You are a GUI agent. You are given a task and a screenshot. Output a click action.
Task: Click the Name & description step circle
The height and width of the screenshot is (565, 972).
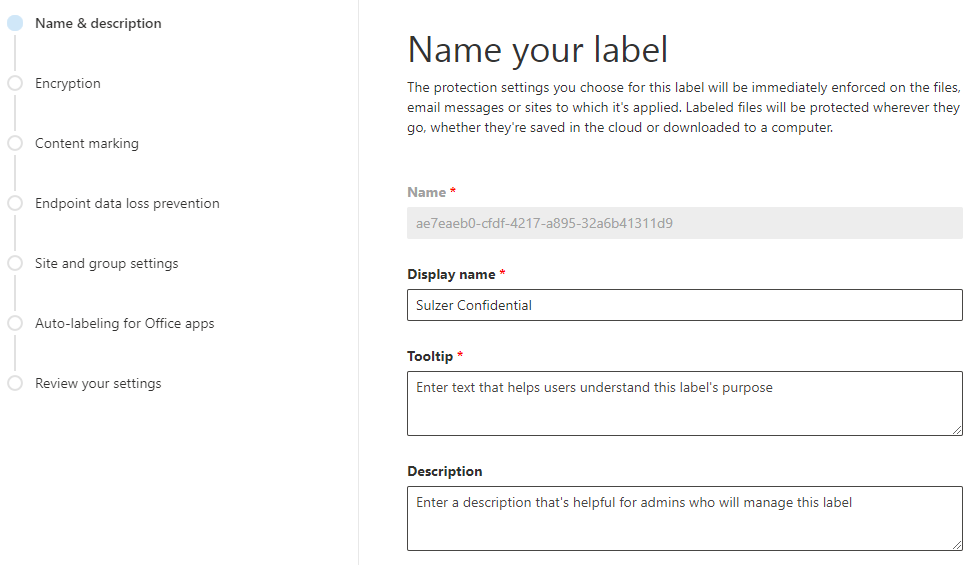tap(15, 23)
